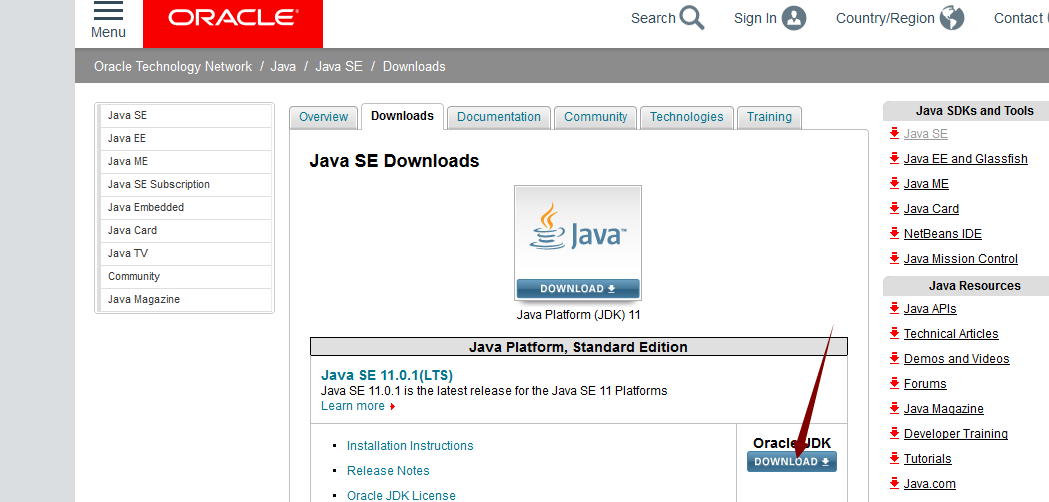Viewport: 1049px width, 502px height.
Task: Click the Oracle JDK Download button
Action: pos(792,462)
